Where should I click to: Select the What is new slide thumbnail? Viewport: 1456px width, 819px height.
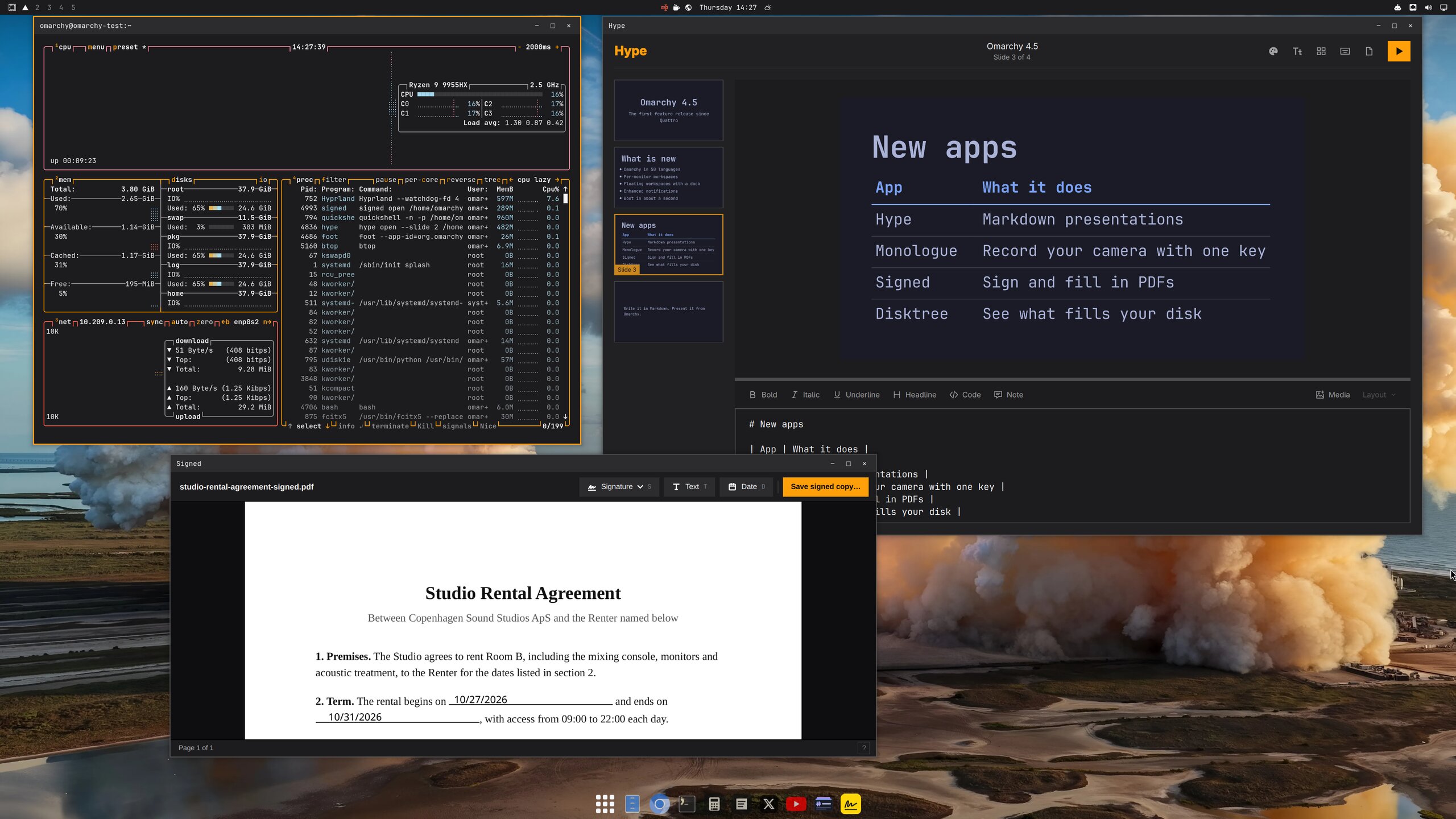tap(668, 177)
